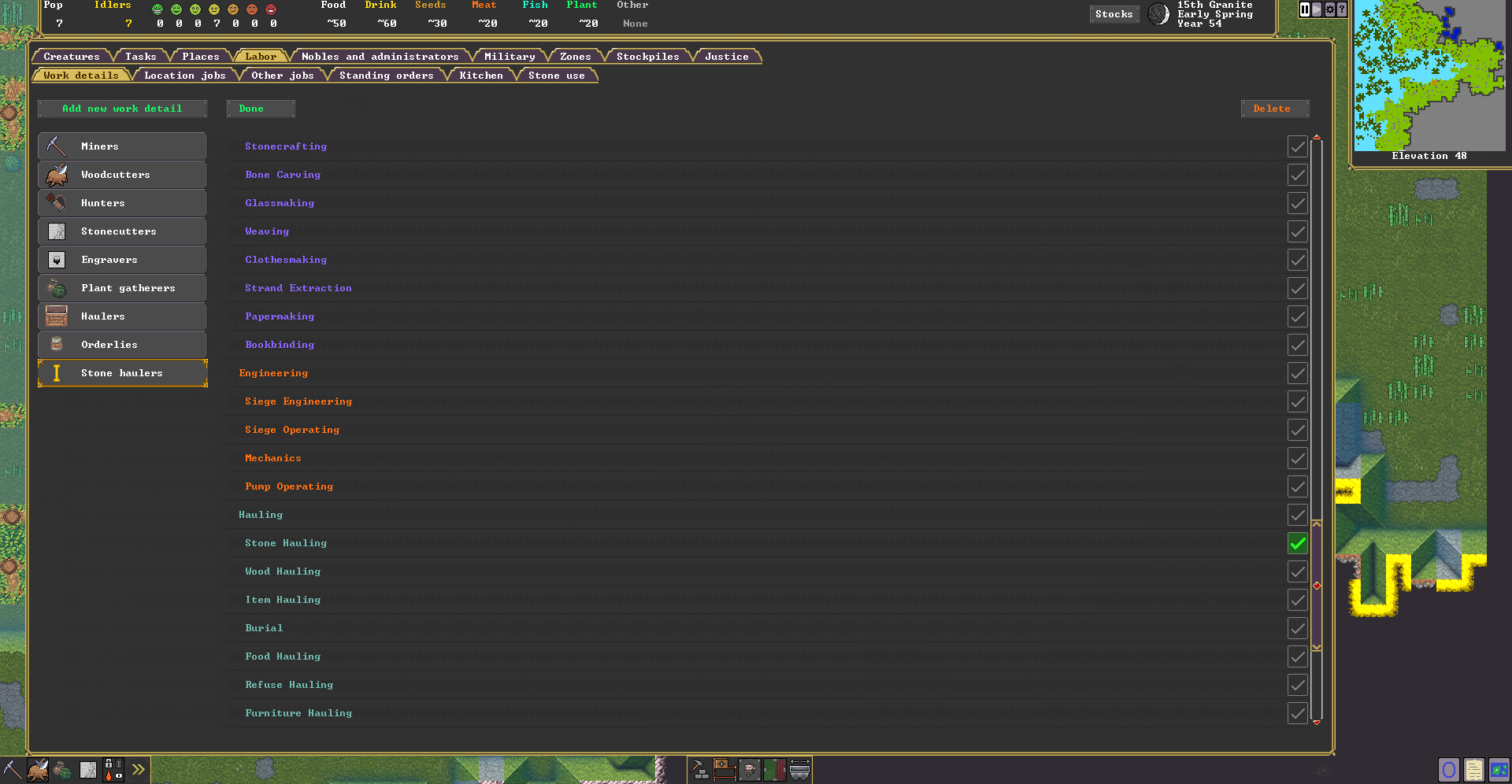
Task: Select the mining pickaxe dig tool
Action: tap(13, 769)
